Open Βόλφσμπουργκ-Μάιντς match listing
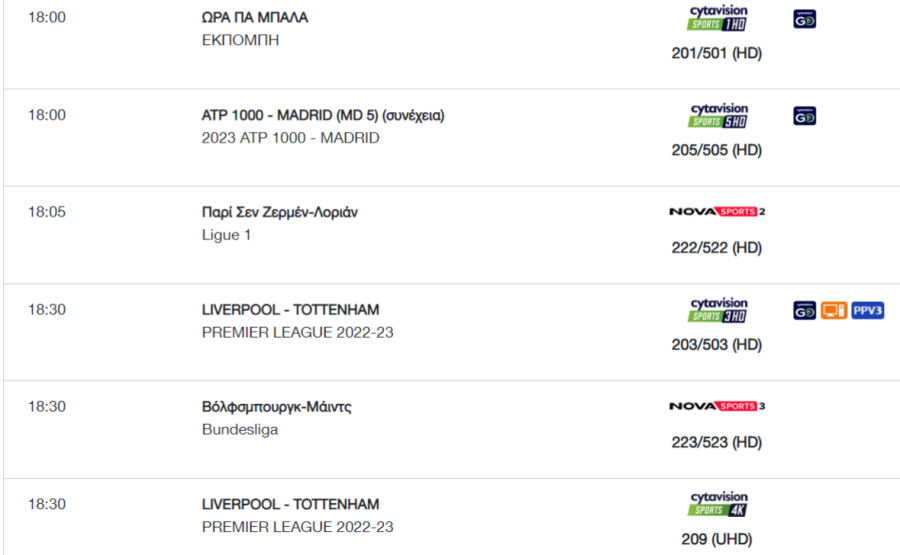 click(277, 407)
